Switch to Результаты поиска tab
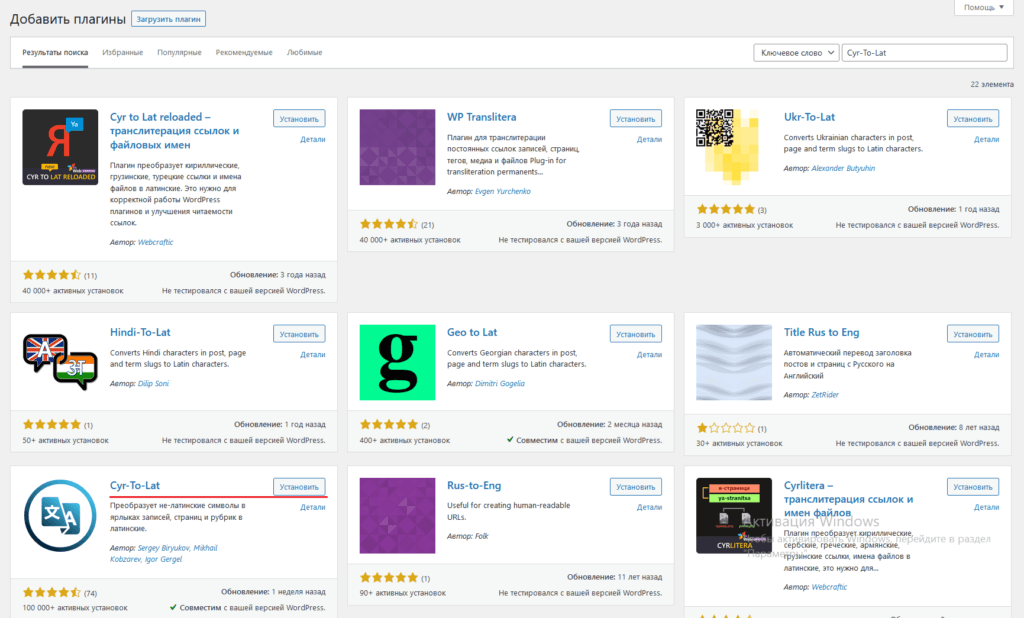Viewport: 1024px width, 618px height. (55, 52)
